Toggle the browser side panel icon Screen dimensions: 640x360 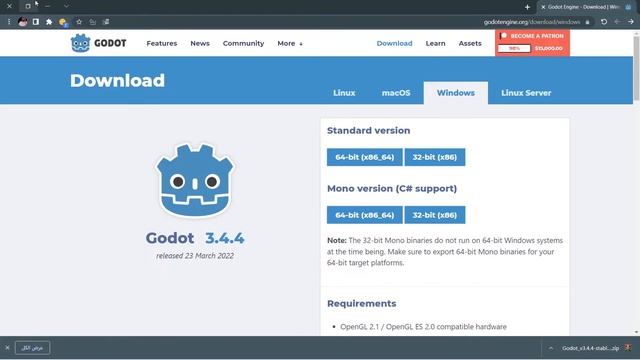pos(36,22)
